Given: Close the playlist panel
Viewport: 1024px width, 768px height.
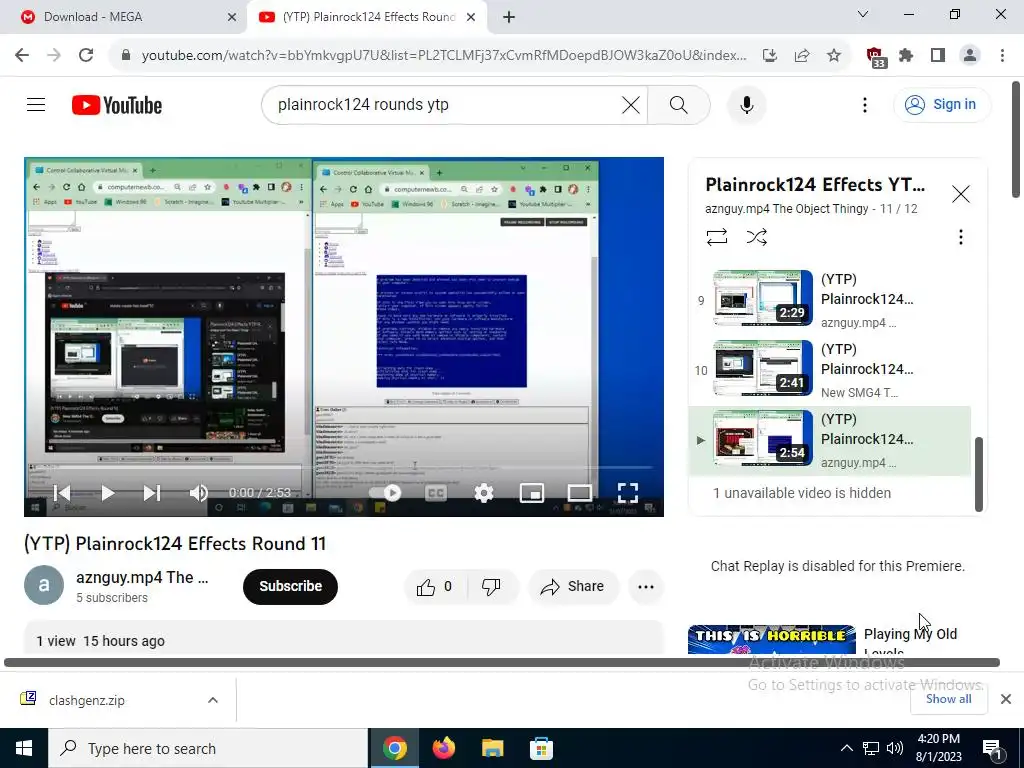Looking at the screenshot, I should pos(961,194).
